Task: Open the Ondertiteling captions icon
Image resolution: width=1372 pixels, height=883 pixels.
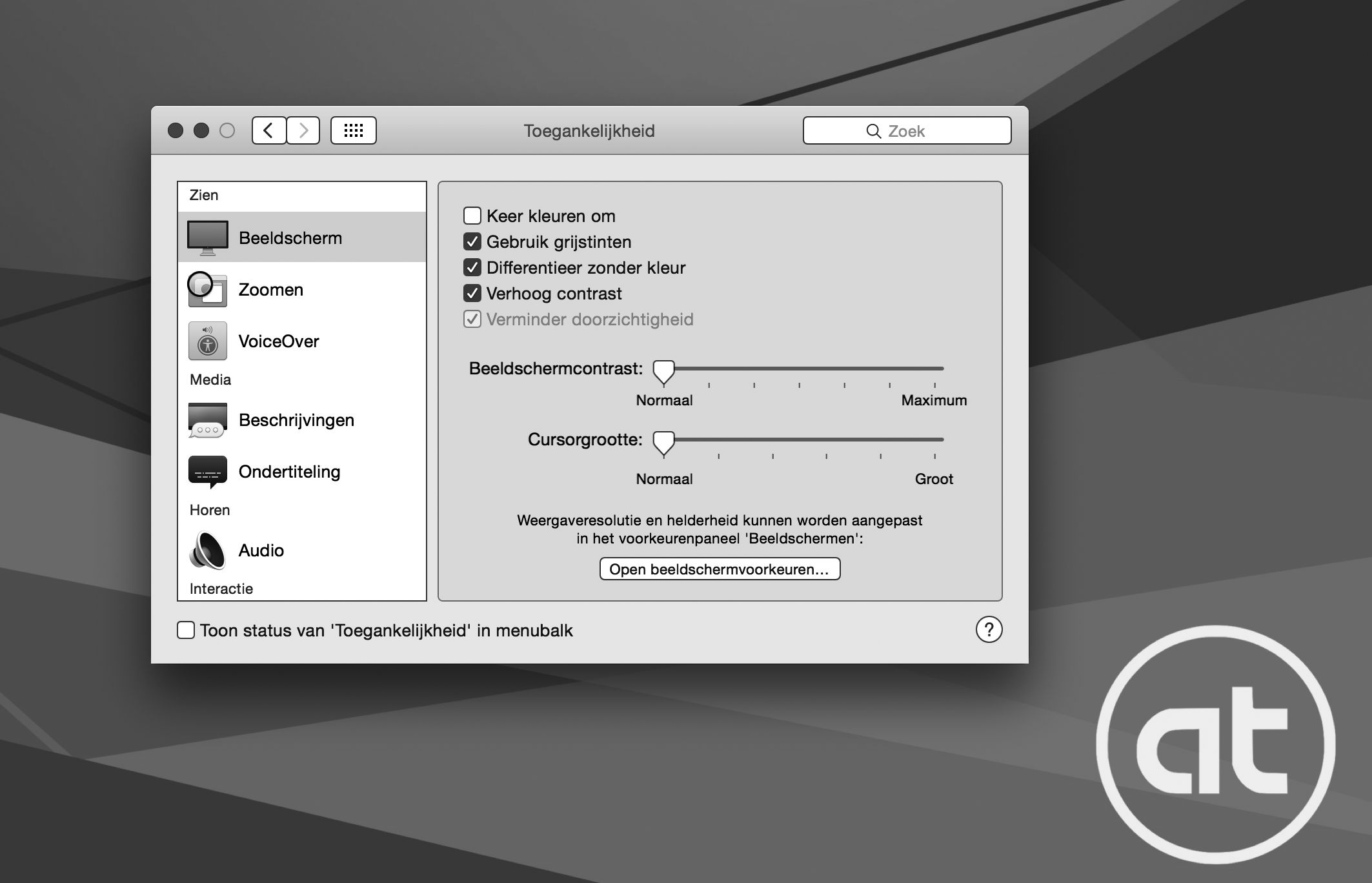Action: (x=207, y=472)
